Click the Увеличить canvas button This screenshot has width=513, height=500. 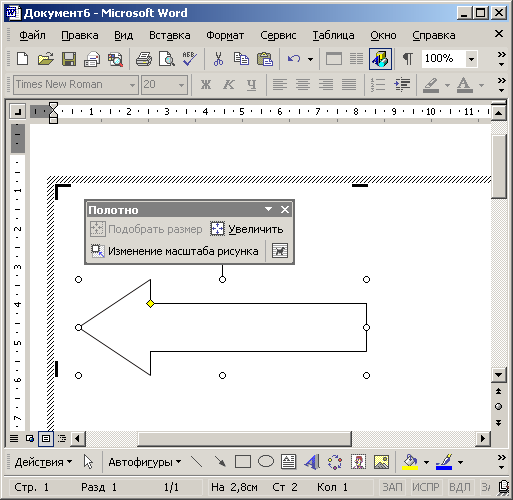[247, 229]
